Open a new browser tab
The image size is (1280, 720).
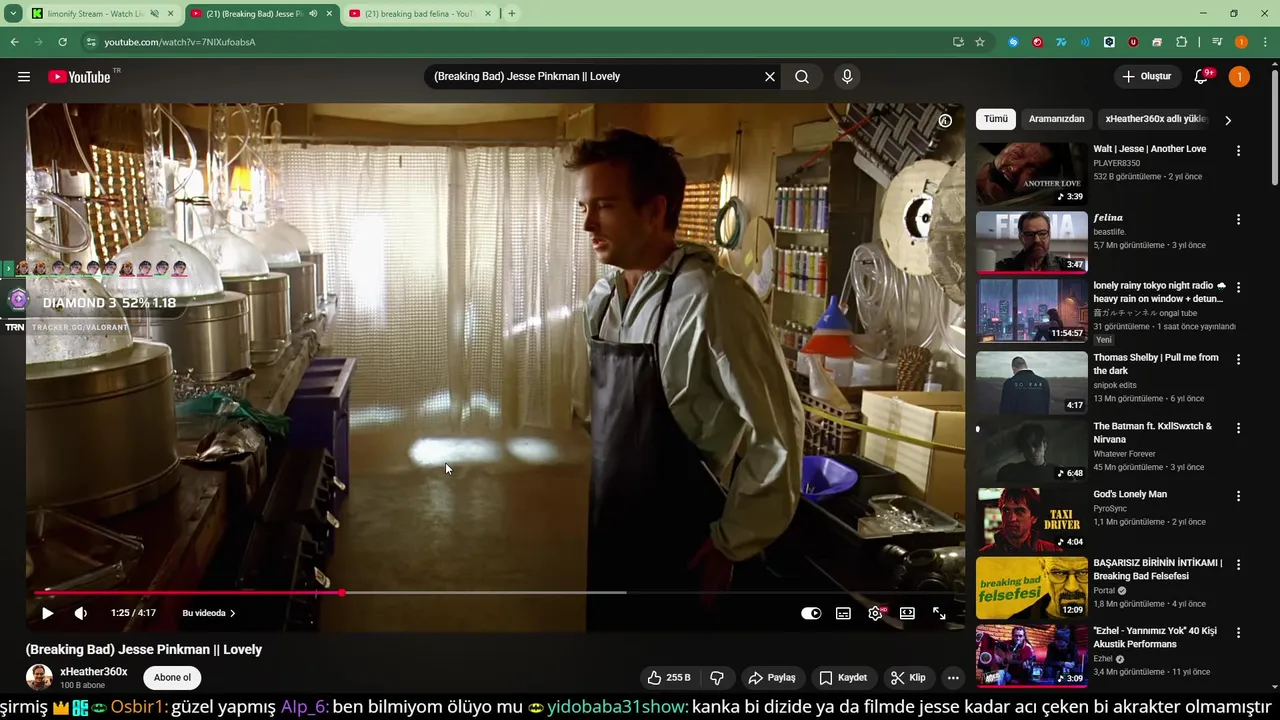[512, 14]
